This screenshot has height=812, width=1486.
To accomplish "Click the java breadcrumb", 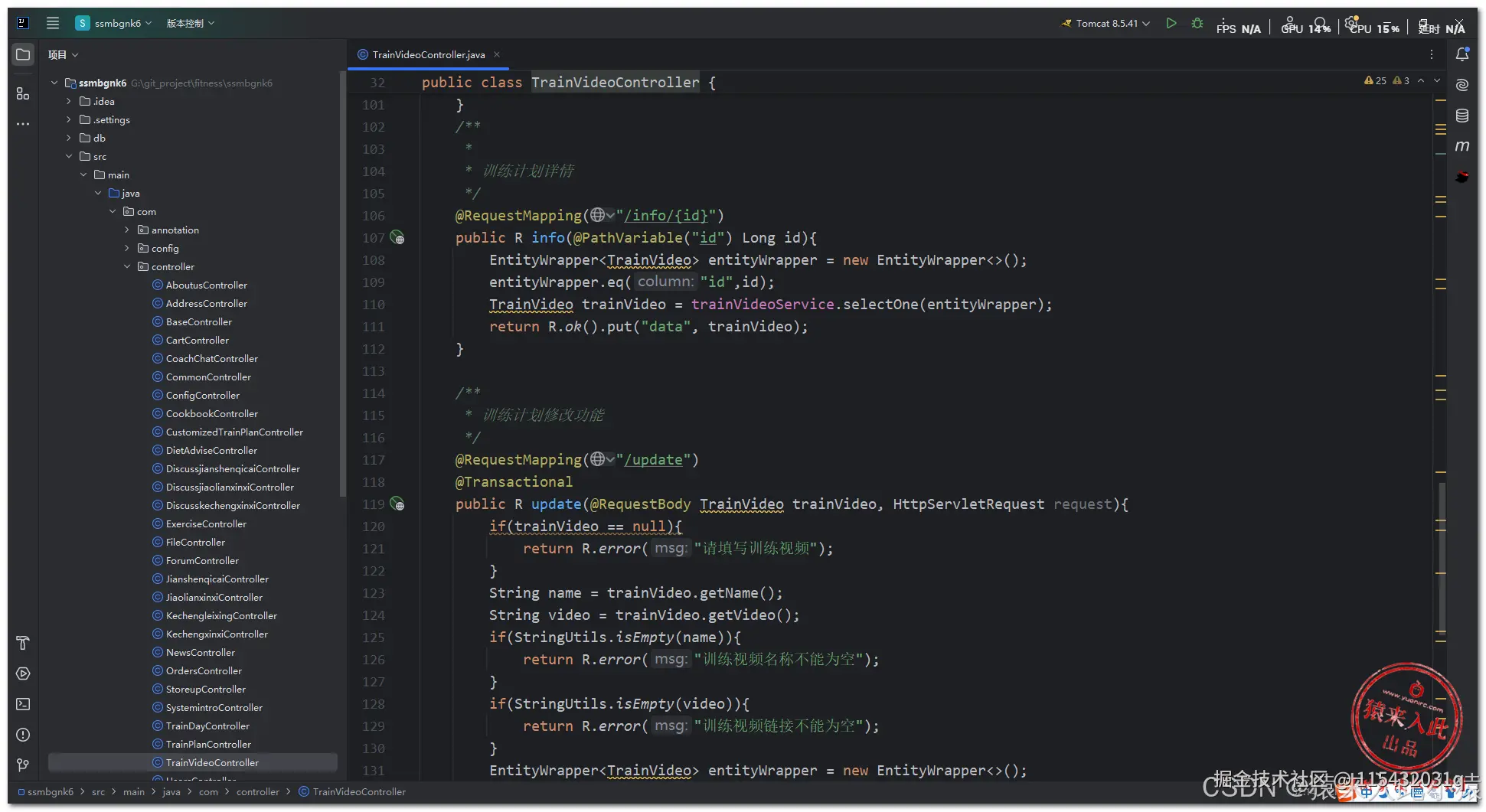I will click(171, 791).
